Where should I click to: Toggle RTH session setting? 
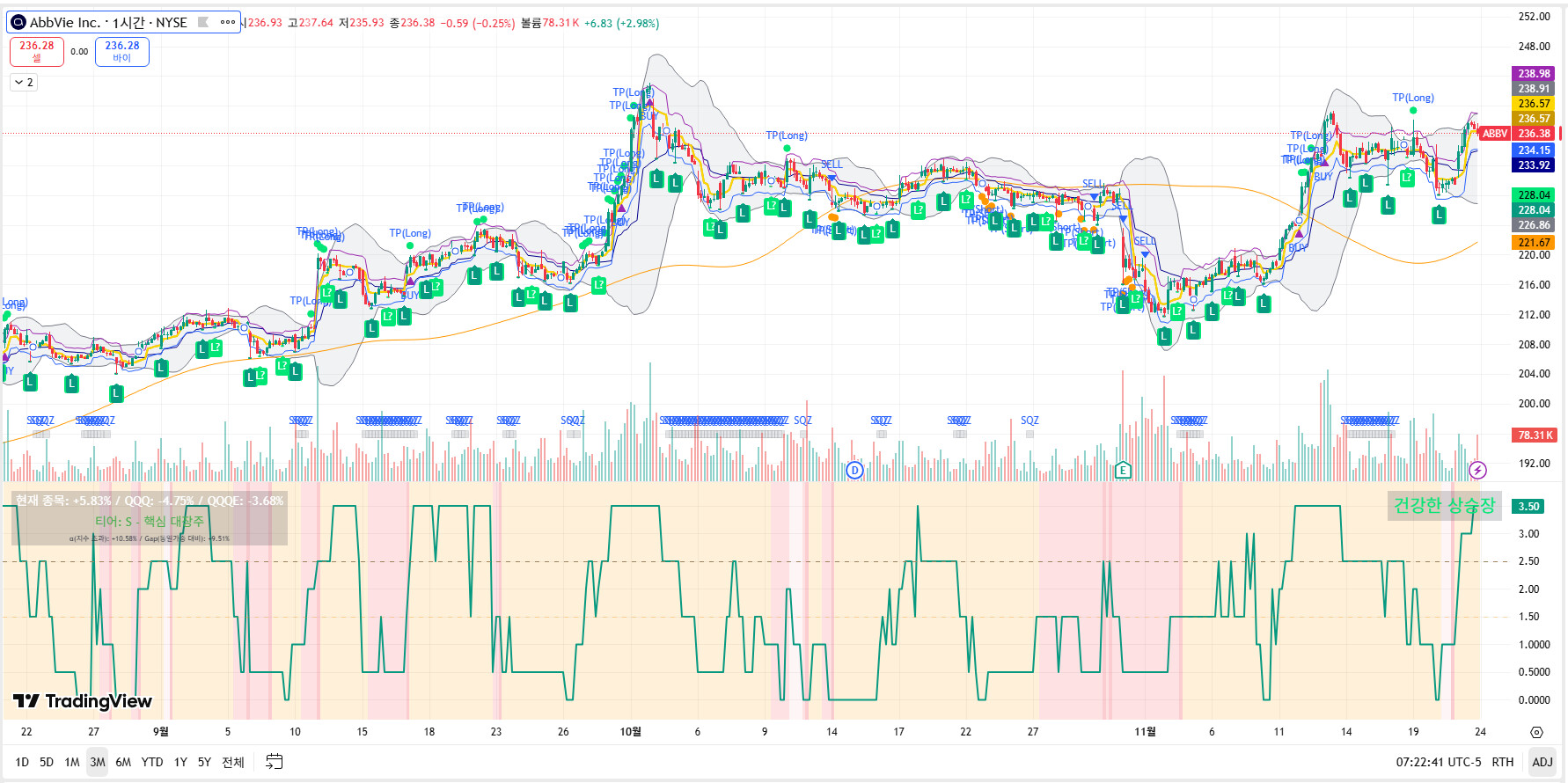tap(1503, 762)
